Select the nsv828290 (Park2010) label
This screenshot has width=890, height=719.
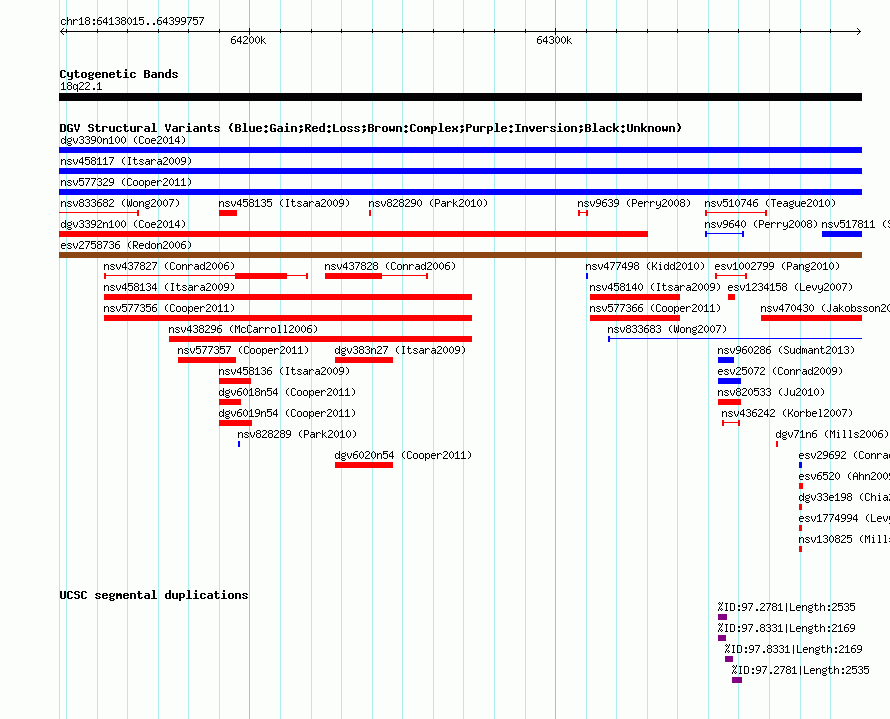(428, 203)
